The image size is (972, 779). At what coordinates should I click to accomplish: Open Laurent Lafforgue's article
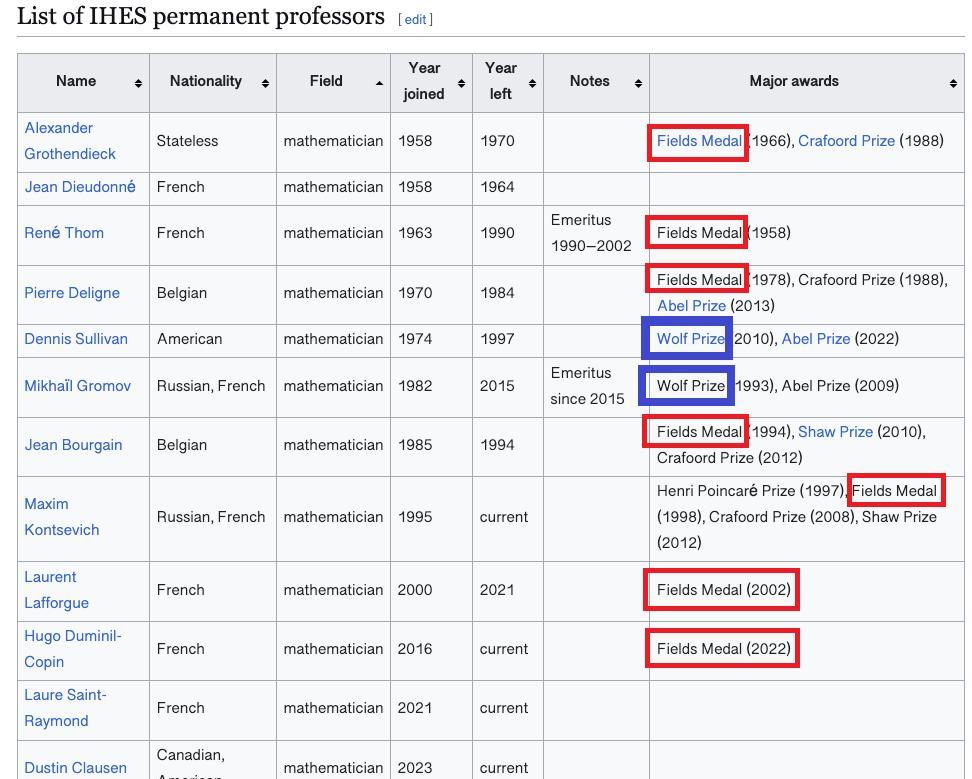(56, 590)
